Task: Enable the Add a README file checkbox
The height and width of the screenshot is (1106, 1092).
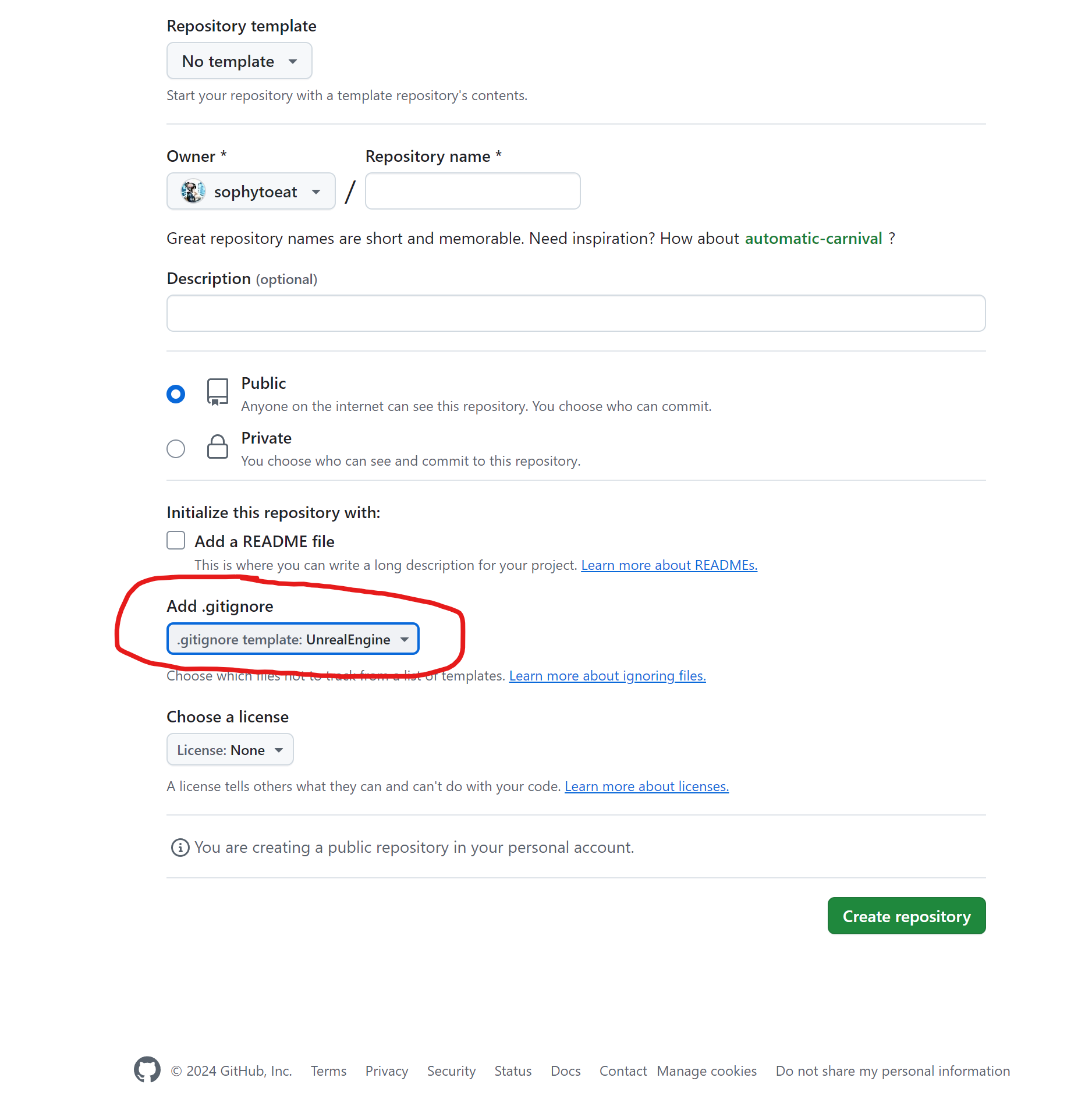Action: point(175,540)
